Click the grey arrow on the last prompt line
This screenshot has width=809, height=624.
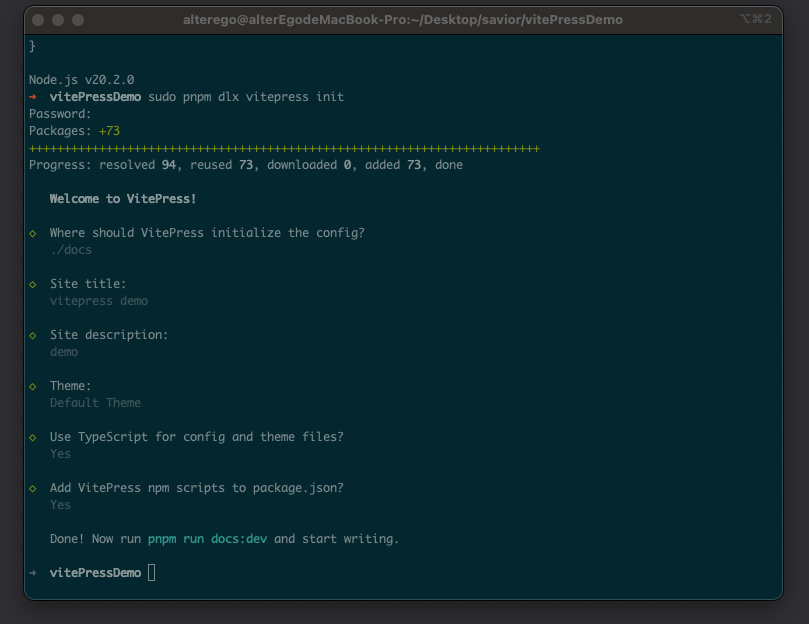tap(33, 572)
